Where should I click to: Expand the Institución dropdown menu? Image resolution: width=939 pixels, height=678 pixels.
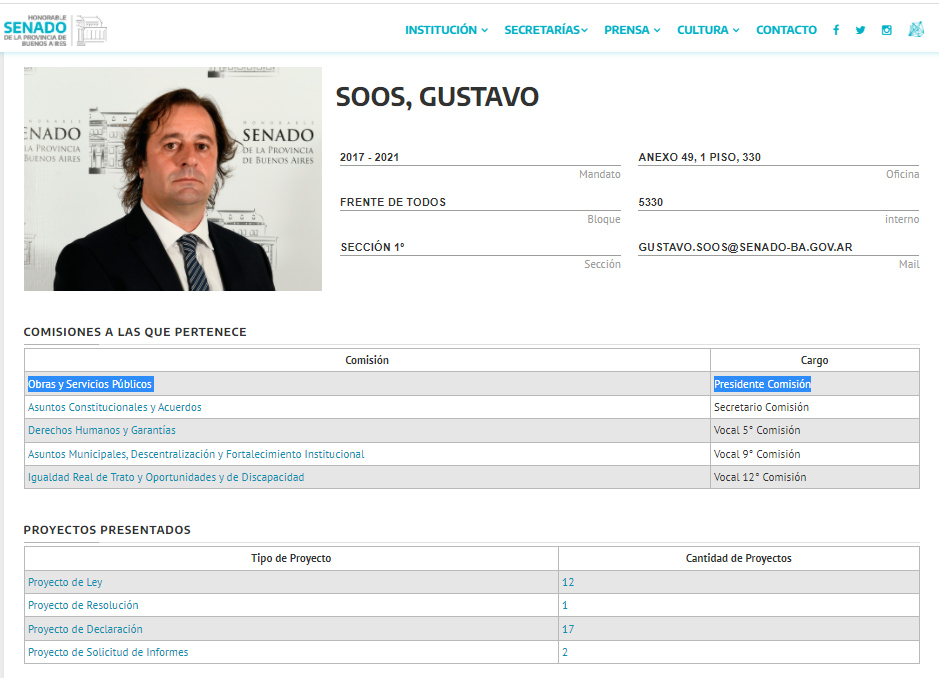(446, 30)
